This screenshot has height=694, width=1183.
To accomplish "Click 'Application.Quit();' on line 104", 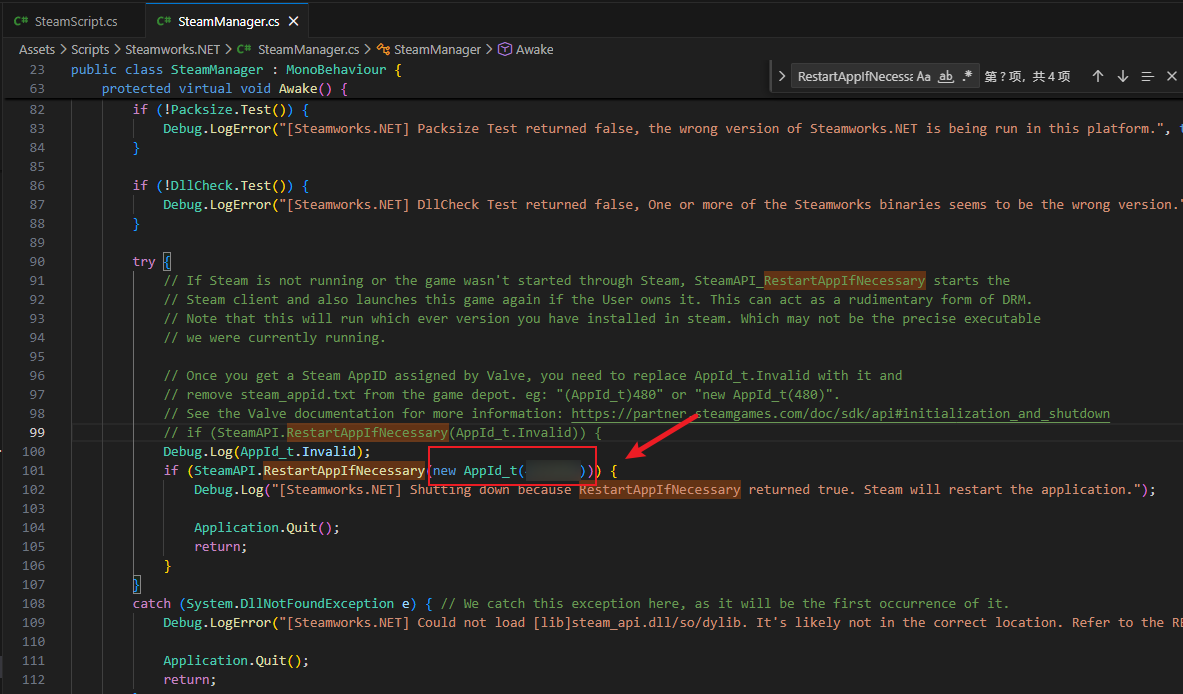I will (x=266, y=527).
